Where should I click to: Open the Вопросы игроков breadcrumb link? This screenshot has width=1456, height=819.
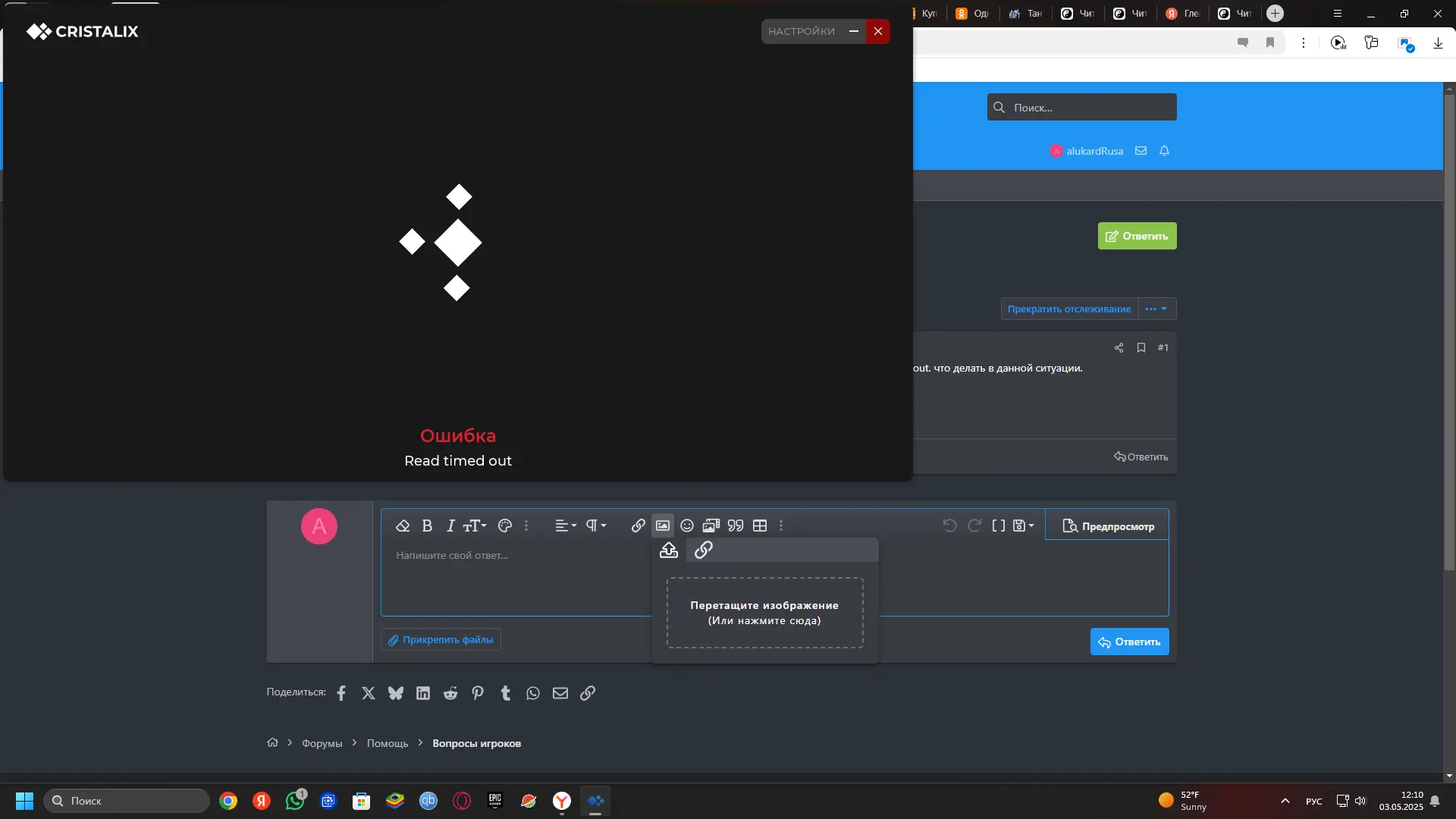[x=477, y=743]
